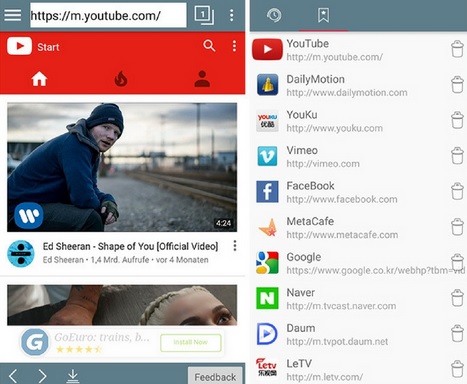Play the Ed Sheeran video thumbnail

[x=122, y=167]
